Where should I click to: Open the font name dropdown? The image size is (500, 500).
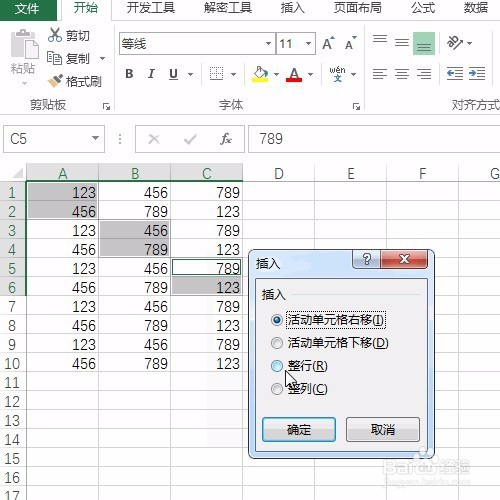(268, 43)
